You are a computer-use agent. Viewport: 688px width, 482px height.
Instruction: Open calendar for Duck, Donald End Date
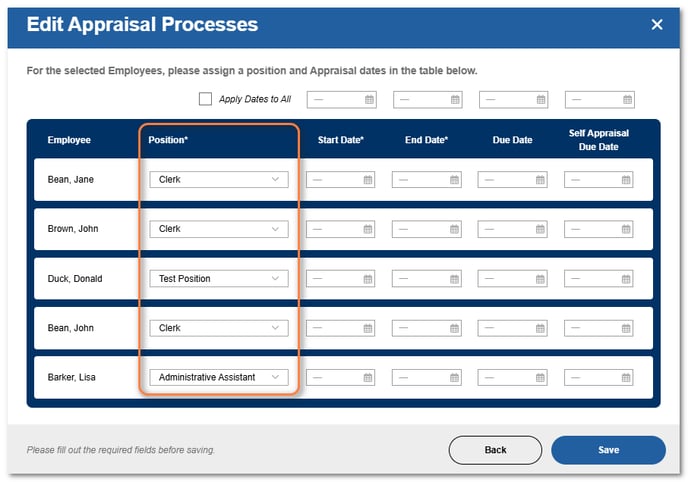pyautogui.click(x=454, y=279)
